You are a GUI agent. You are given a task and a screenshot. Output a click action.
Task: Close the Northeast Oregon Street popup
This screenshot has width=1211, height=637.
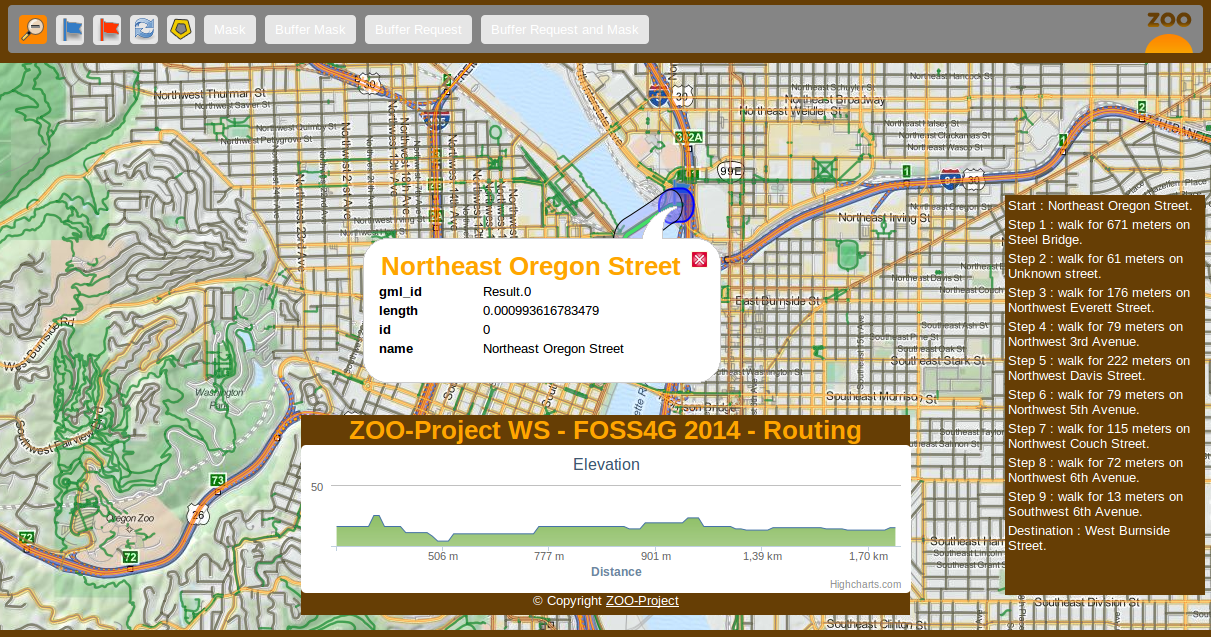(700, 260)
